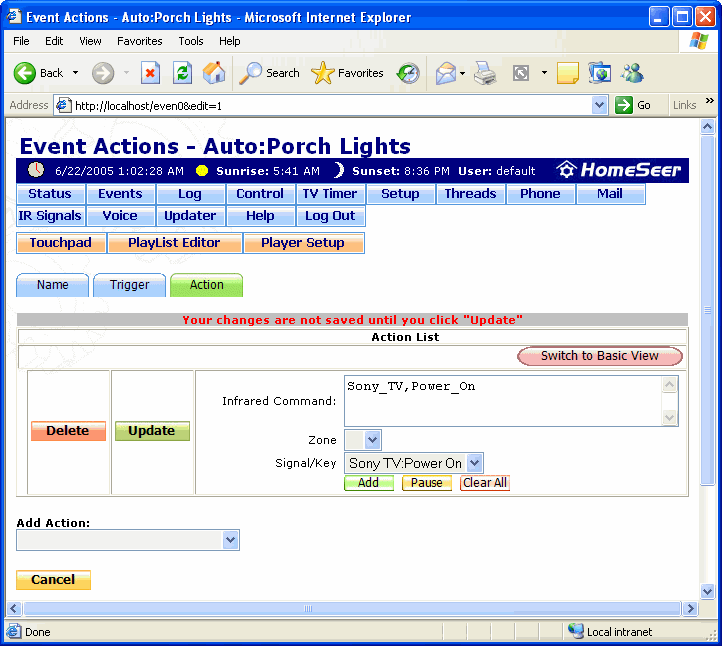This screenshot has height=646, width=722.
Task: Select the Action tab
Action: (206, 285)
